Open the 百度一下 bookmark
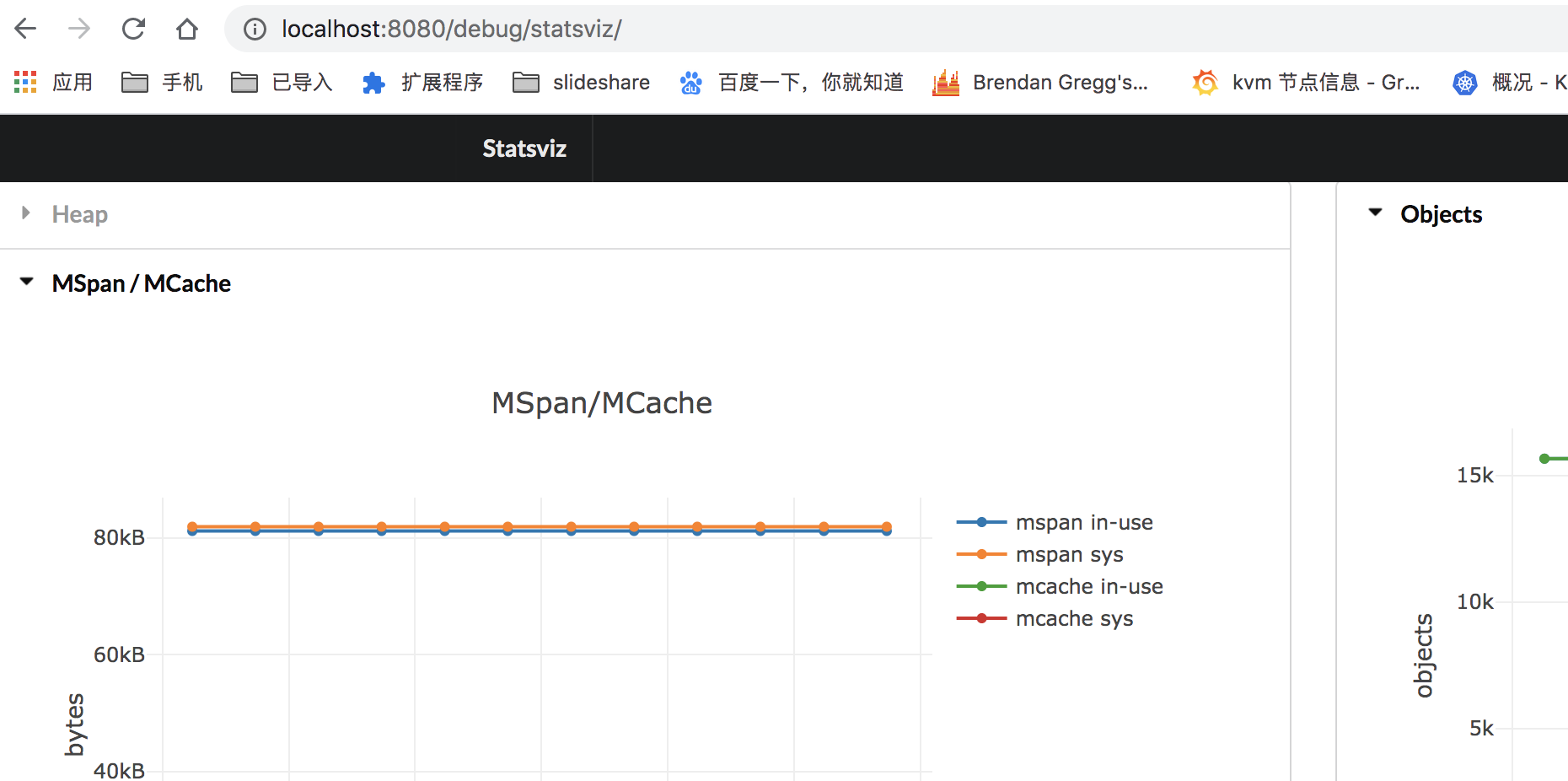 (x=792, y=82)
